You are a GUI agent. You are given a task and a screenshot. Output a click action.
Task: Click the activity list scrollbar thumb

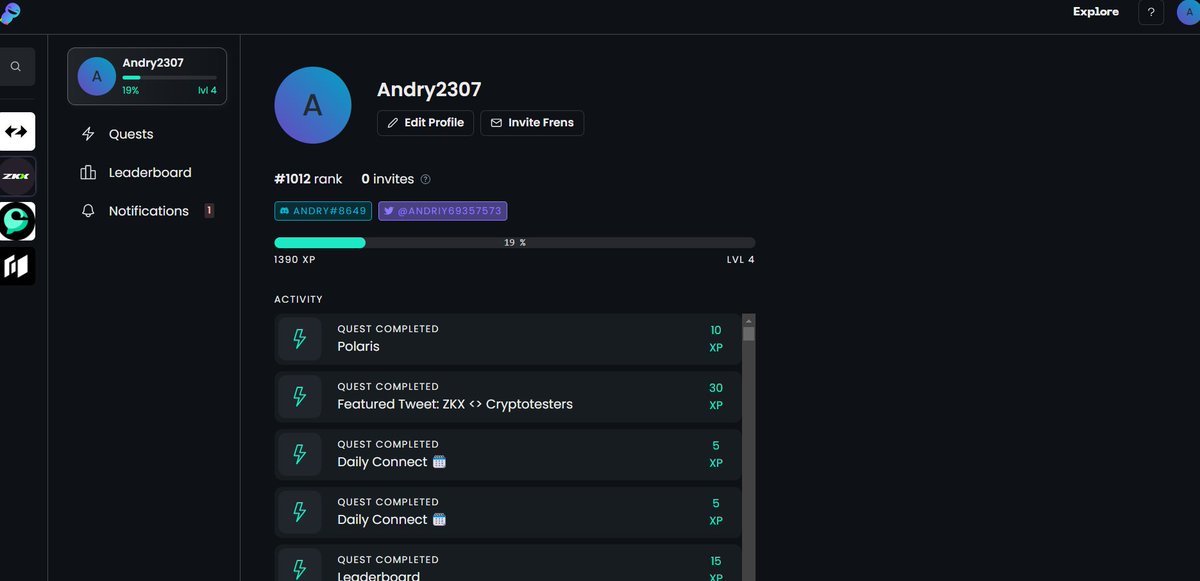pyautogui.click(x=749, y=333)
